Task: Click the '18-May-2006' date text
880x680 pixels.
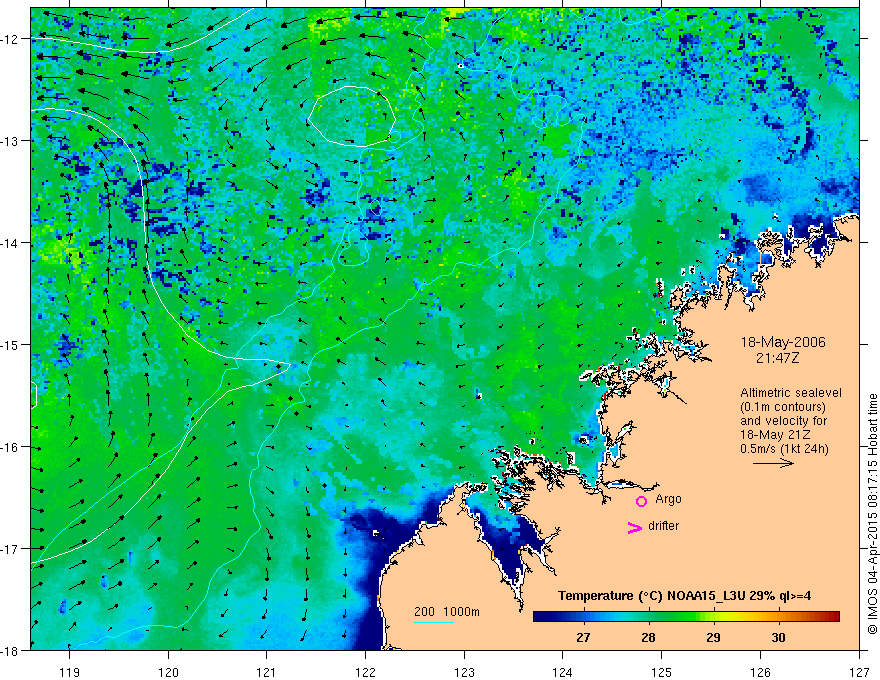Action: [x=783, y=342]
